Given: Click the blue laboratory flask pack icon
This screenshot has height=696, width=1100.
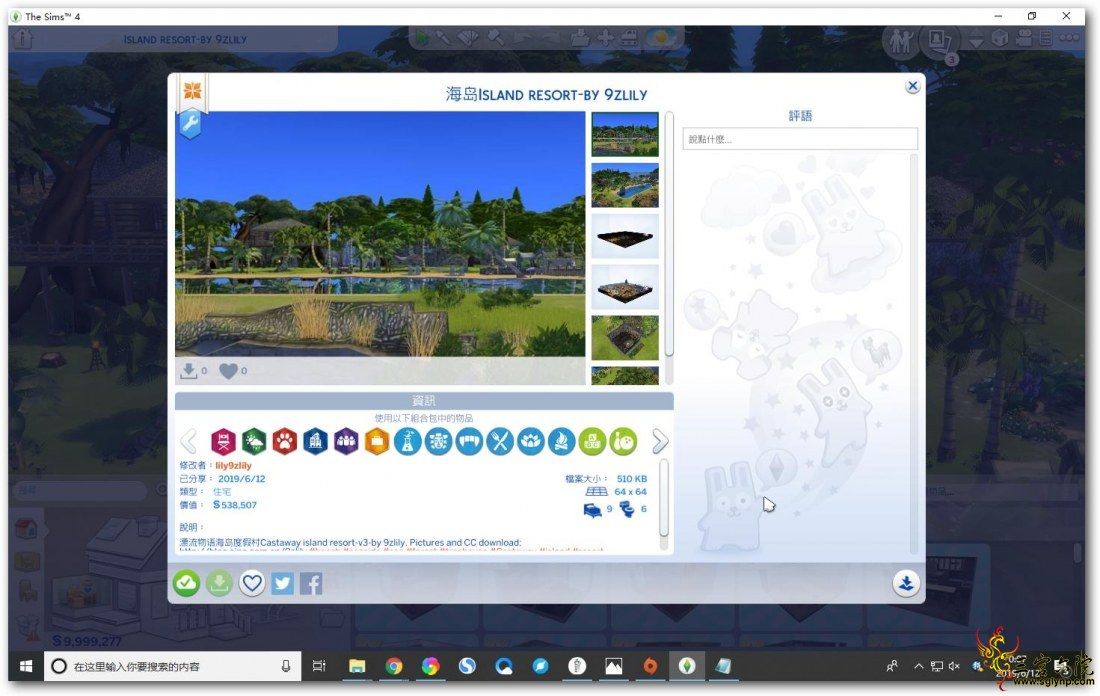Looking at the screenshot, I should (x=408, y=441).
